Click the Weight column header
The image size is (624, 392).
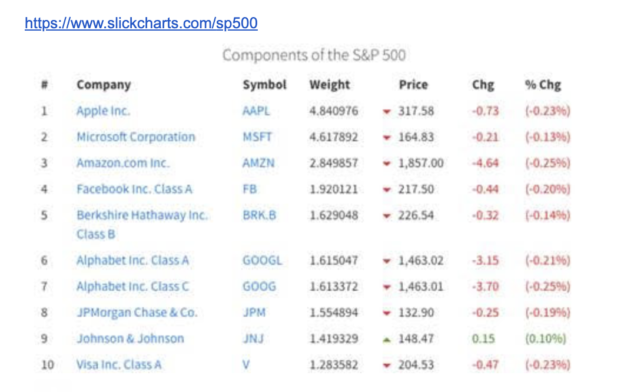(330, 85)
